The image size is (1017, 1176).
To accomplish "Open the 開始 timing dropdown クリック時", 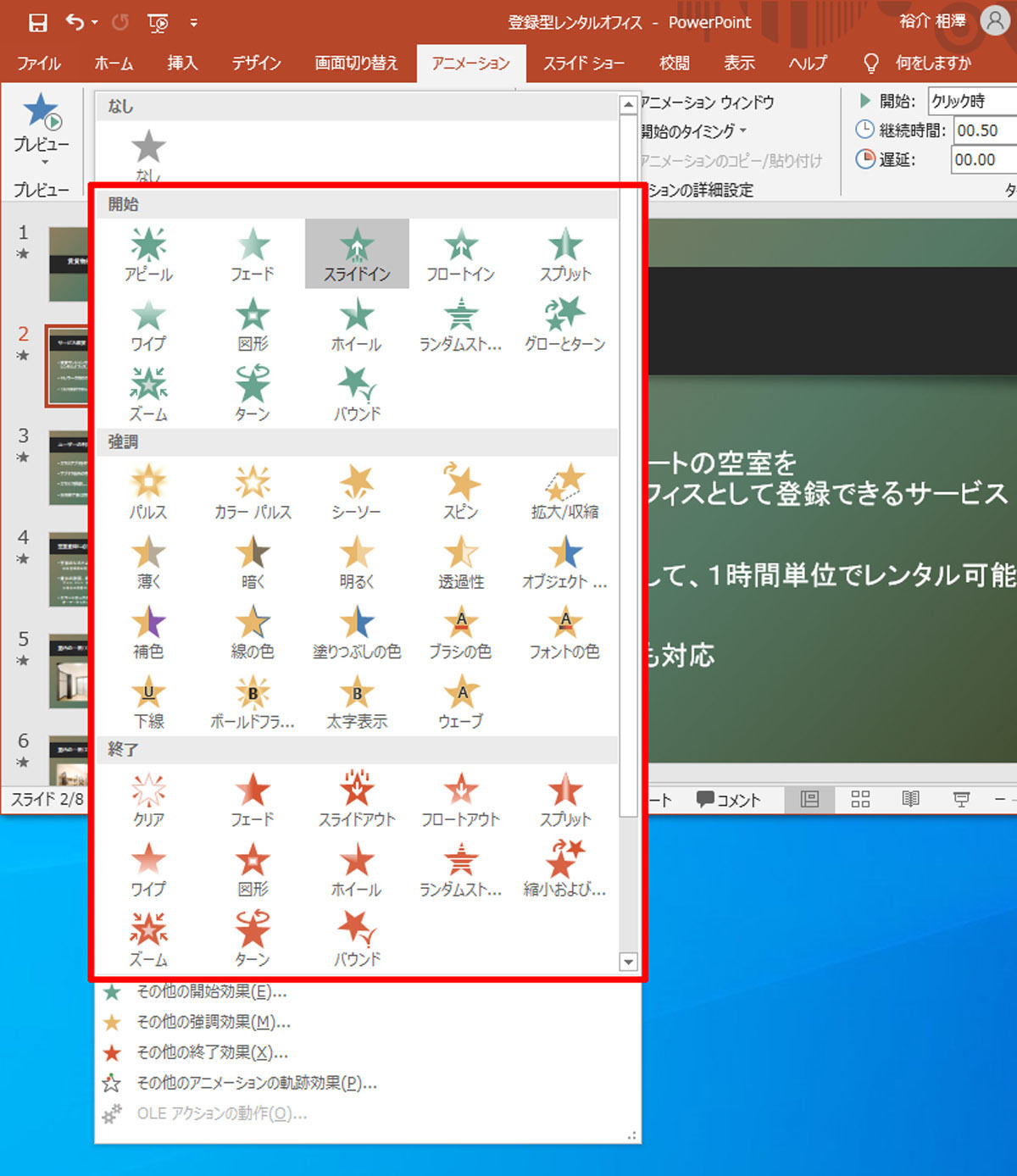I will pos(972,101).
